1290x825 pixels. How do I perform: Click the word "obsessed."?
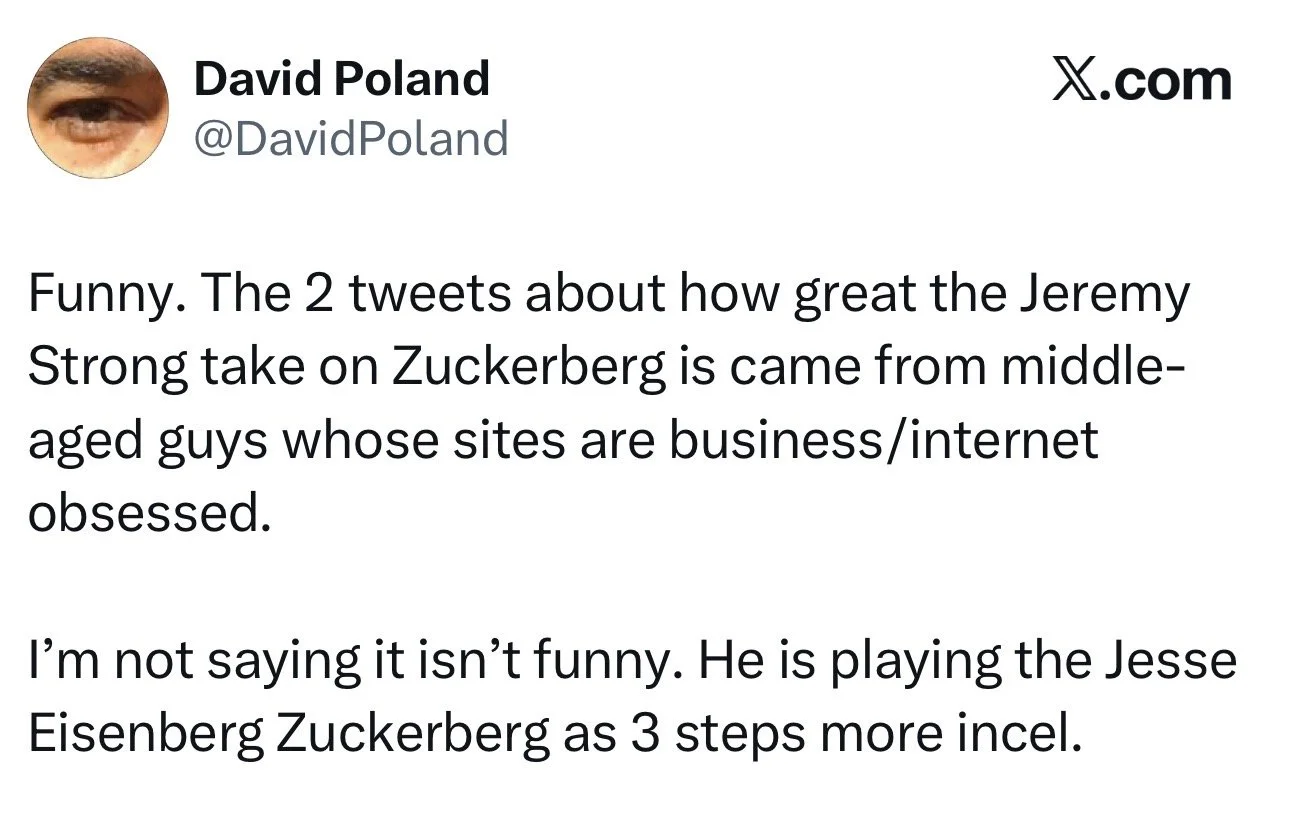point(150,512)
